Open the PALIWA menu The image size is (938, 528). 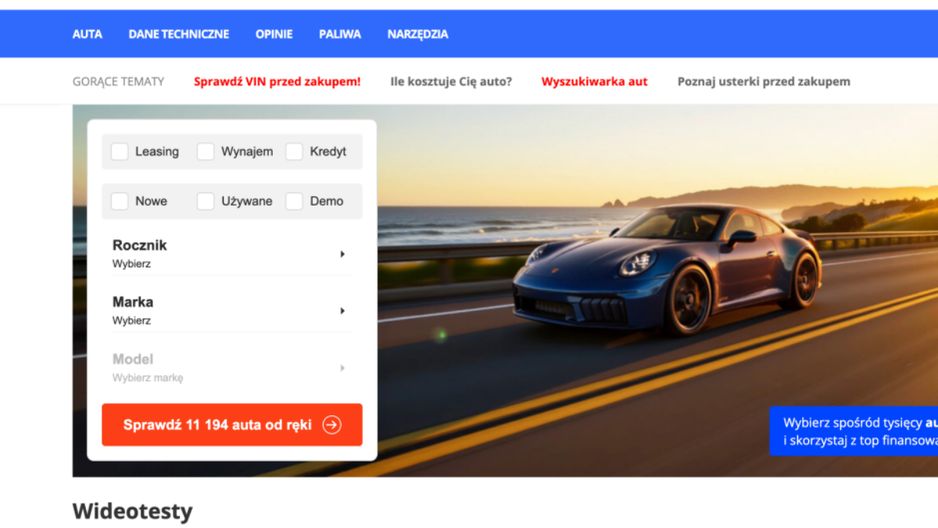(340, 34)
